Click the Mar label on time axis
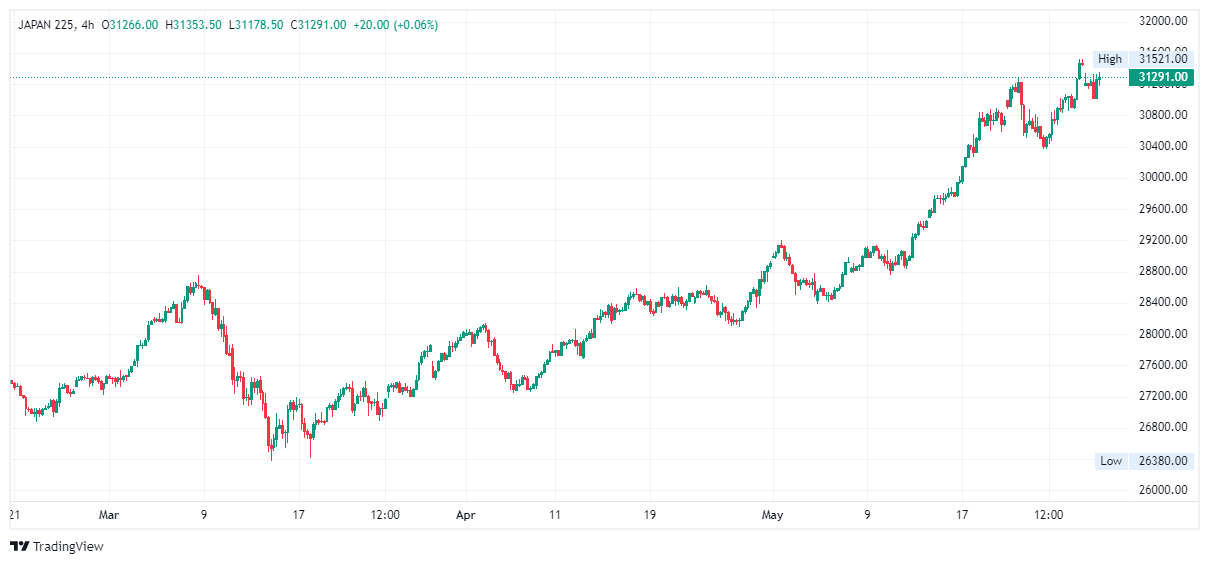This screenshot has width=1209, height=564. pyautogui.click(x=109, y=515)
